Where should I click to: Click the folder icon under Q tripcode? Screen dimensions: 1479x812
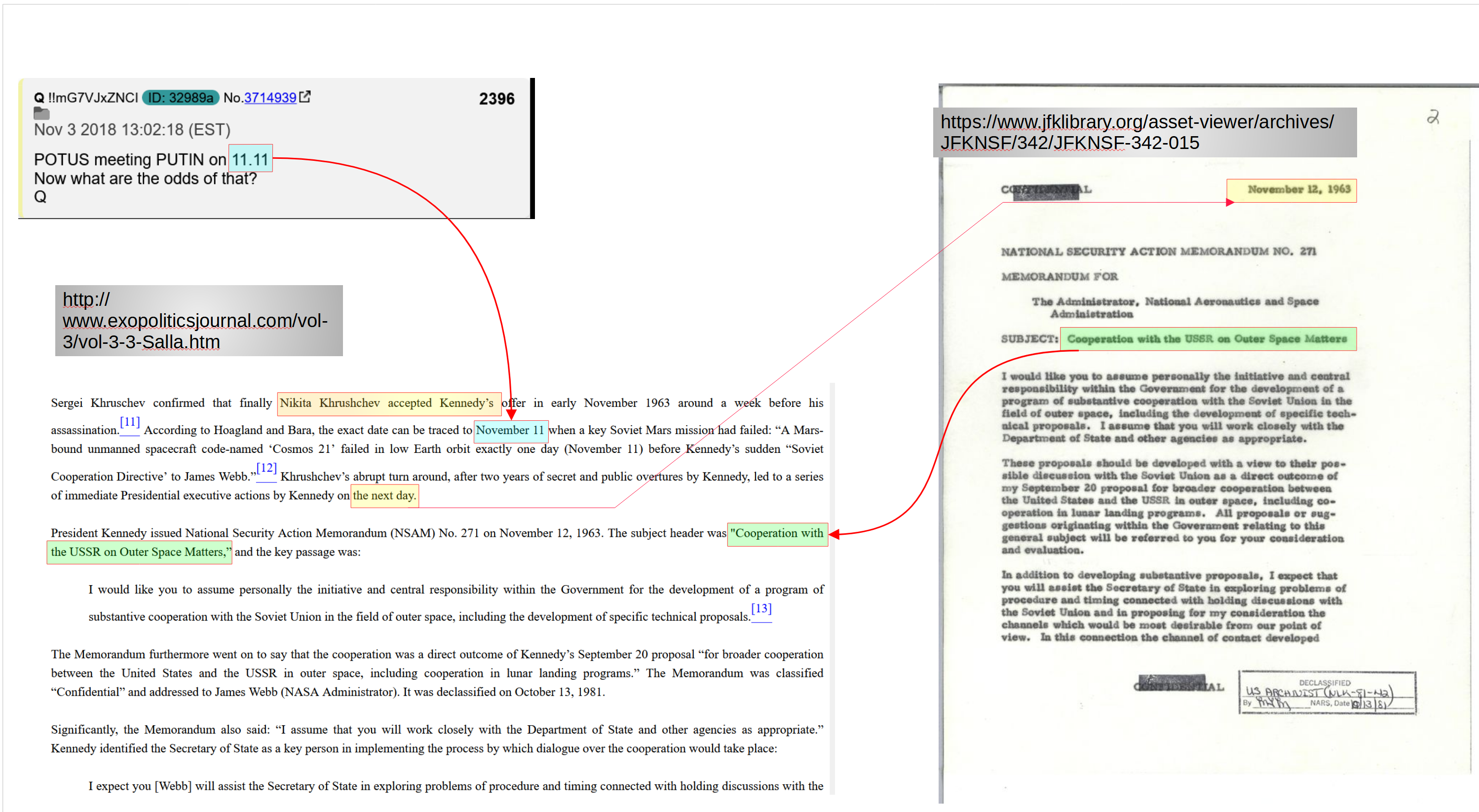pos(41,113)
